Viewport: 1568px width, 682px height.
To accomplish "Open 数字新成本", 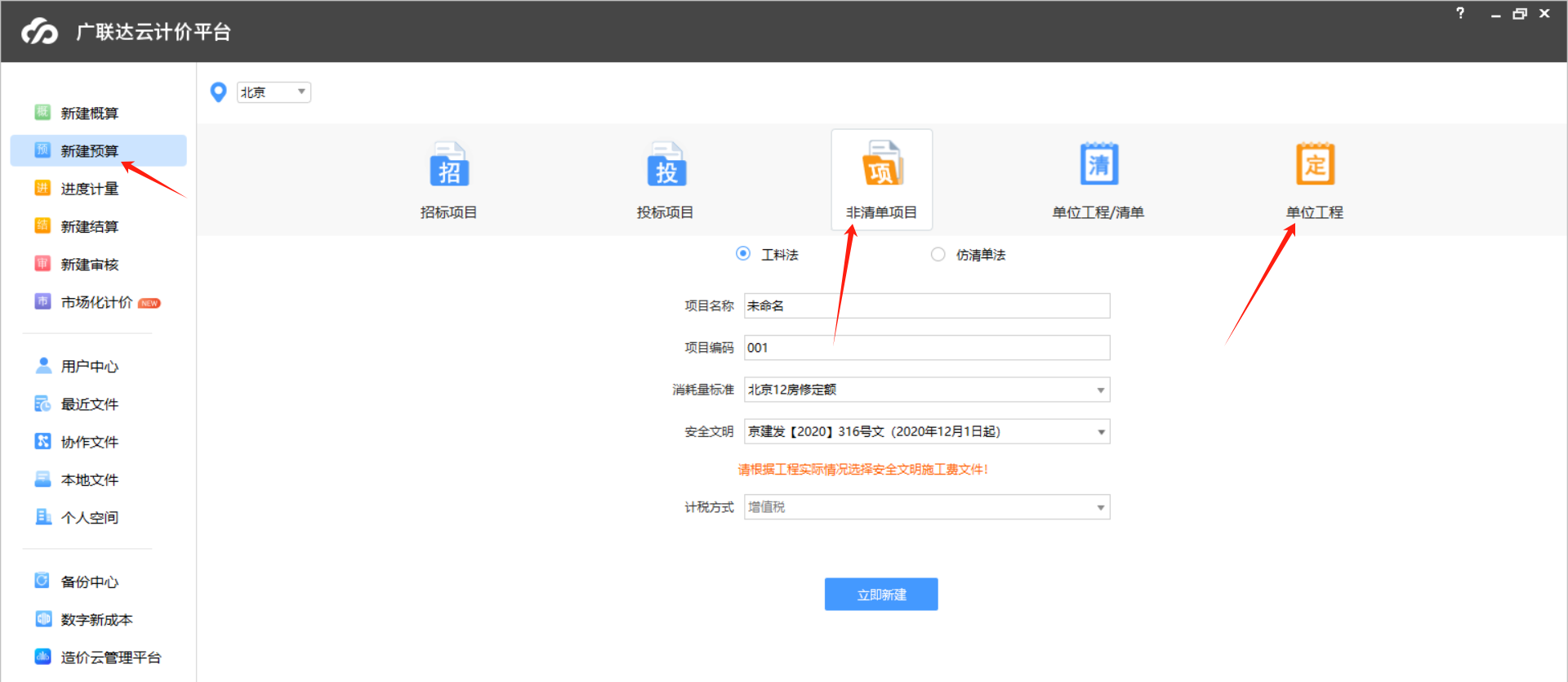I will [98, 619].
